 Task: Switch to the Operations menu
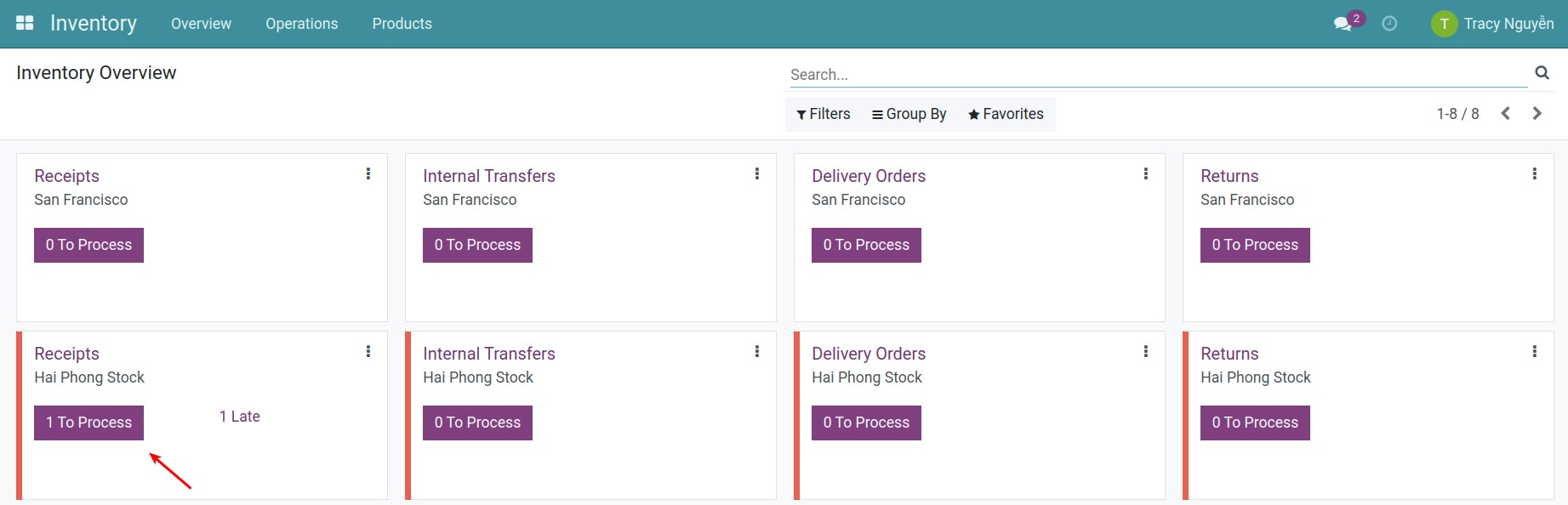point(301,24)
